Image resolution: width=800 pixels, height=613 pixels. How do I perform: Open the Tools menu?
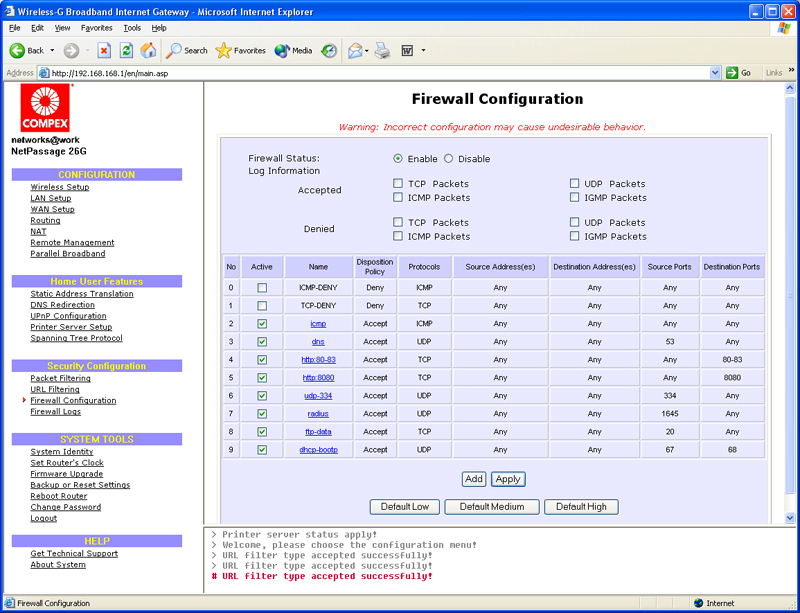(132, 28)
